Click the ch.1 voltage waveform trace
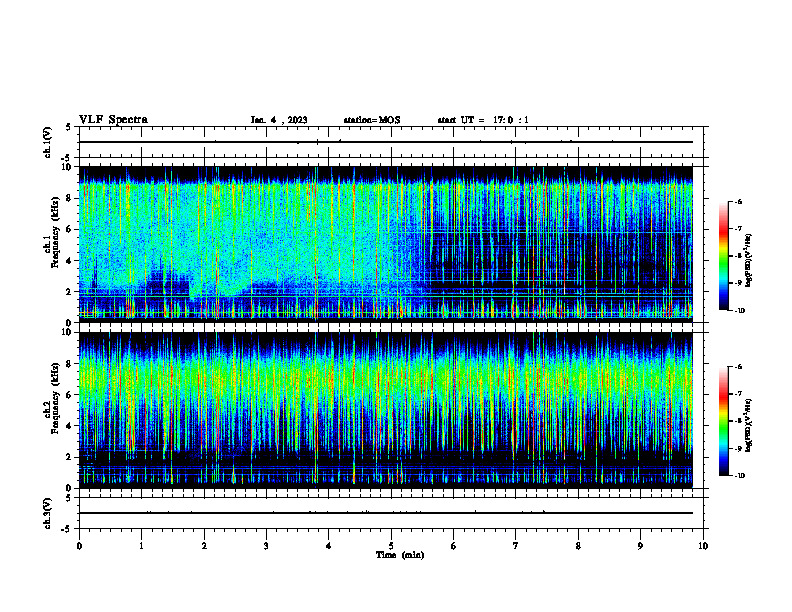Screen dimensions: 792x612 point(386,142)
